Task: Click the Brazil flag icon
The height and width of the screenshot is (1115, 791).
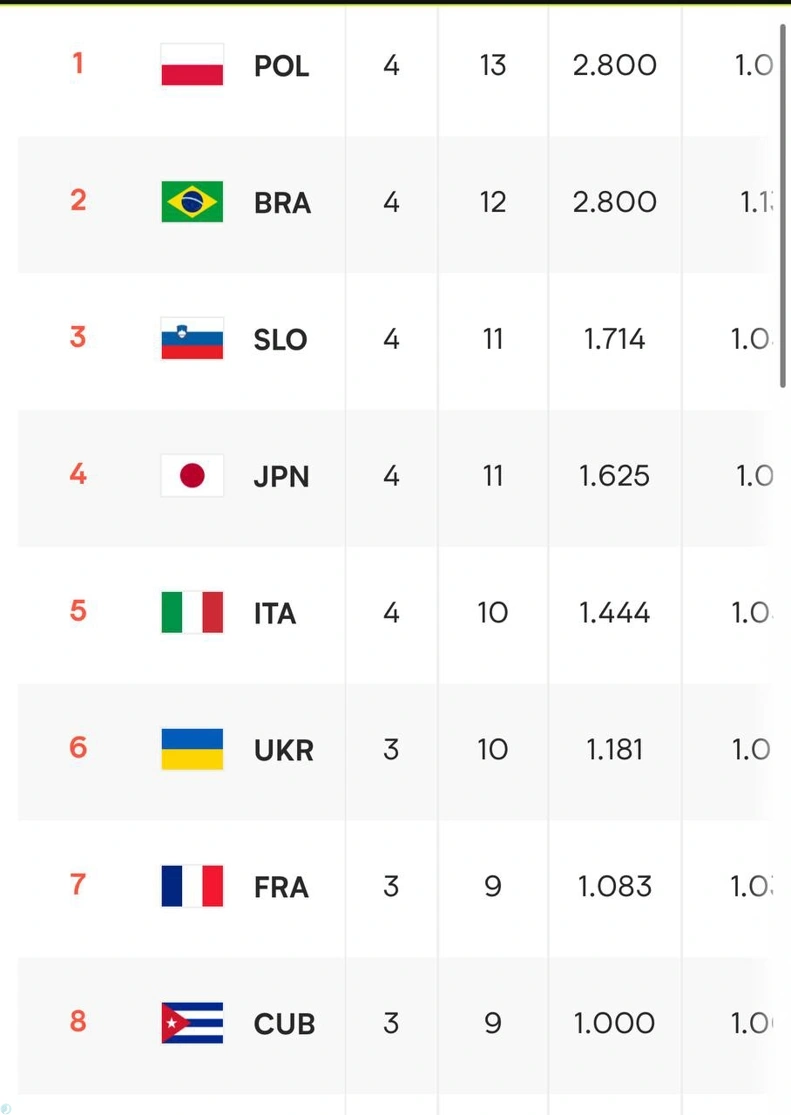Action: [192, 202]
